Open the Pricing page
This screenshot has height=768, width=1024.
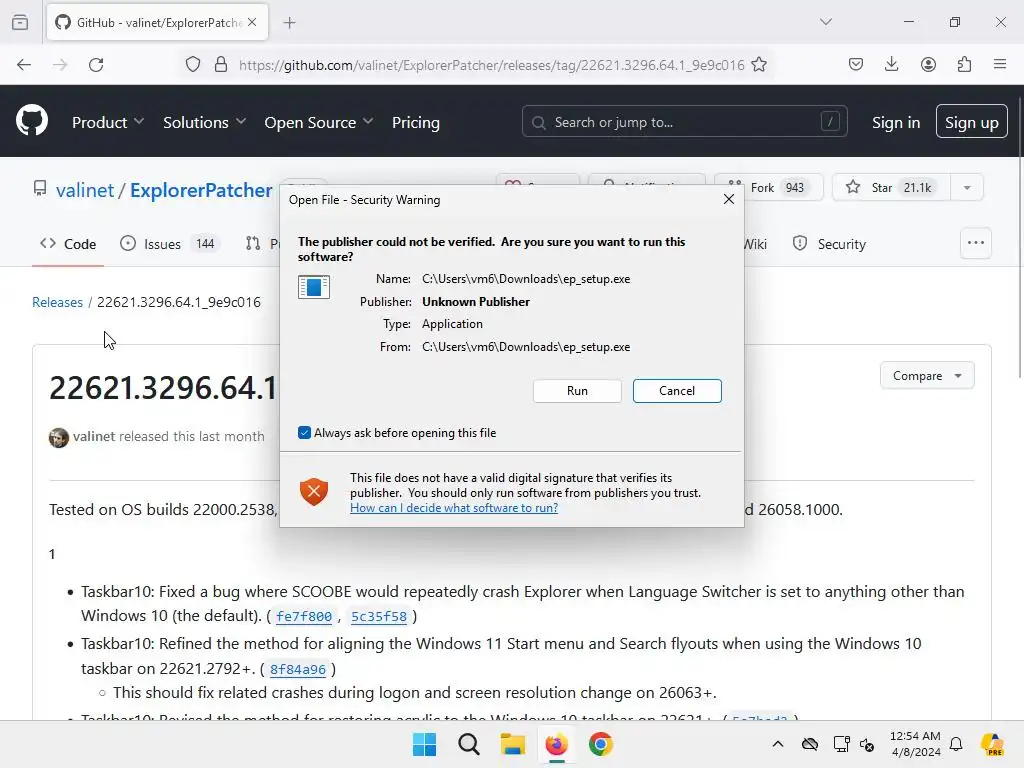(x=415, y=122)
